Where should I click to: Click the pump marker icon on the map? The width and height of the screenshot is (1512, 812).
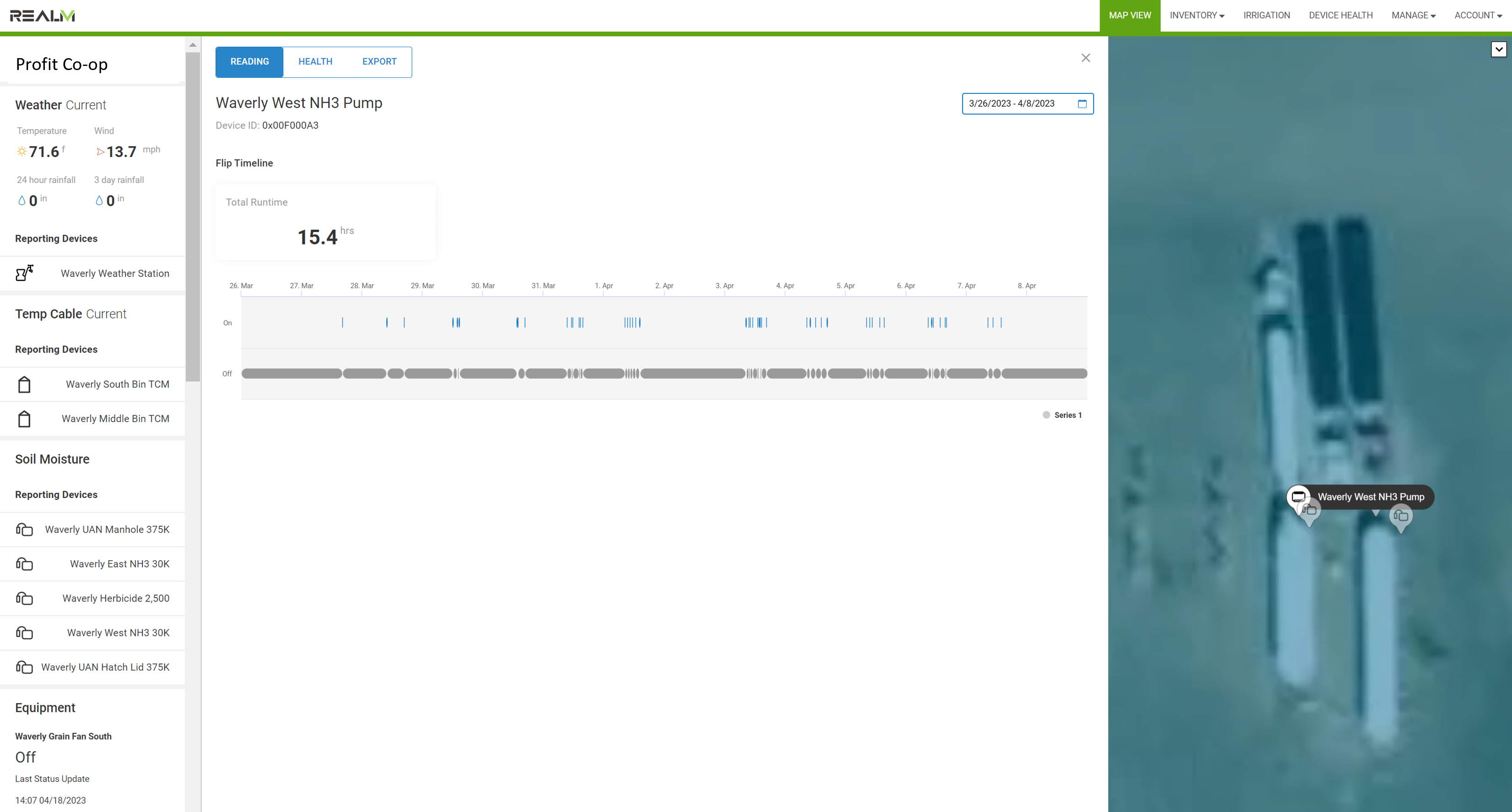pyautogui.click(x=1298, y=496)
